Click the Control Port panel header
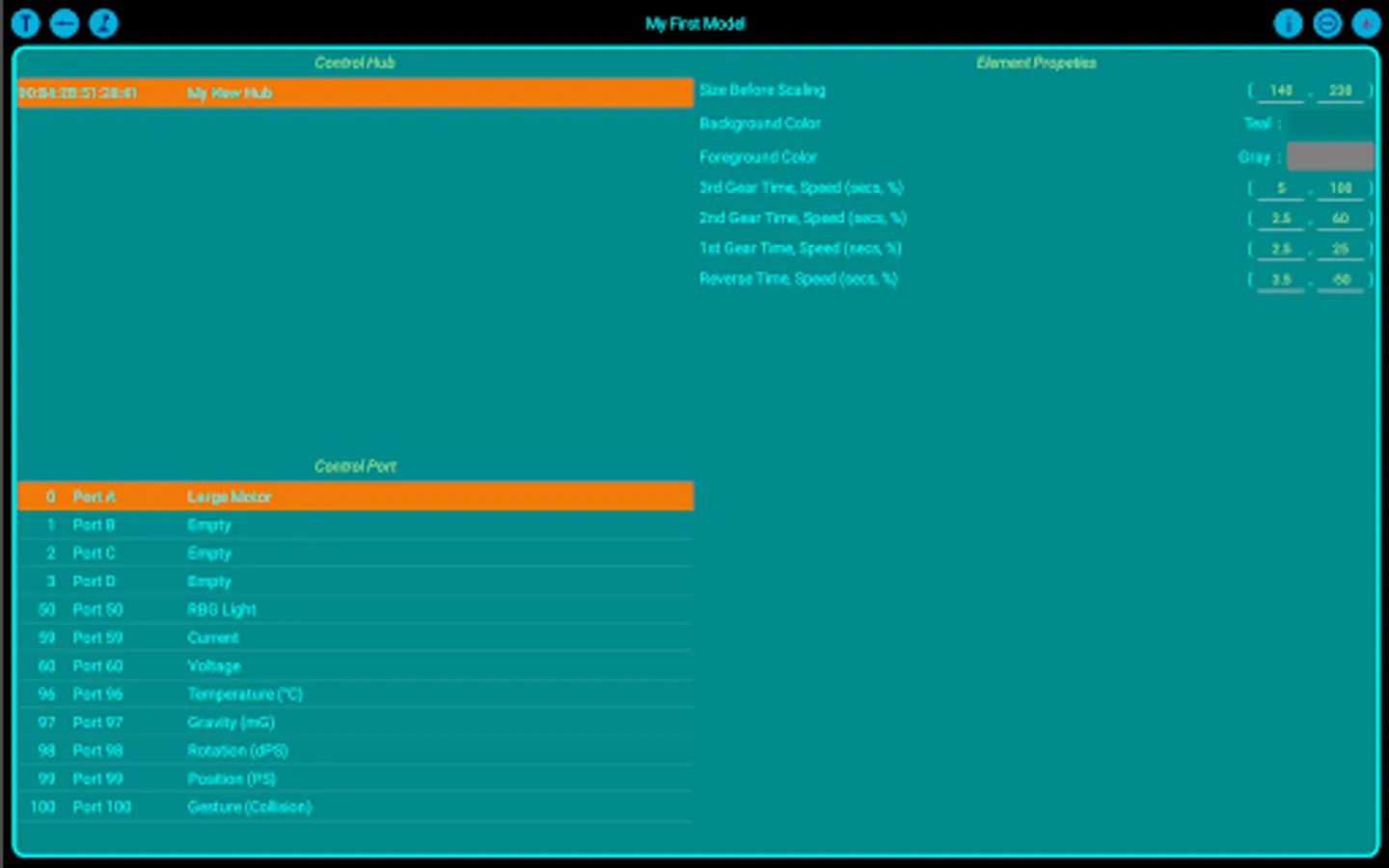 coord(355,466)
